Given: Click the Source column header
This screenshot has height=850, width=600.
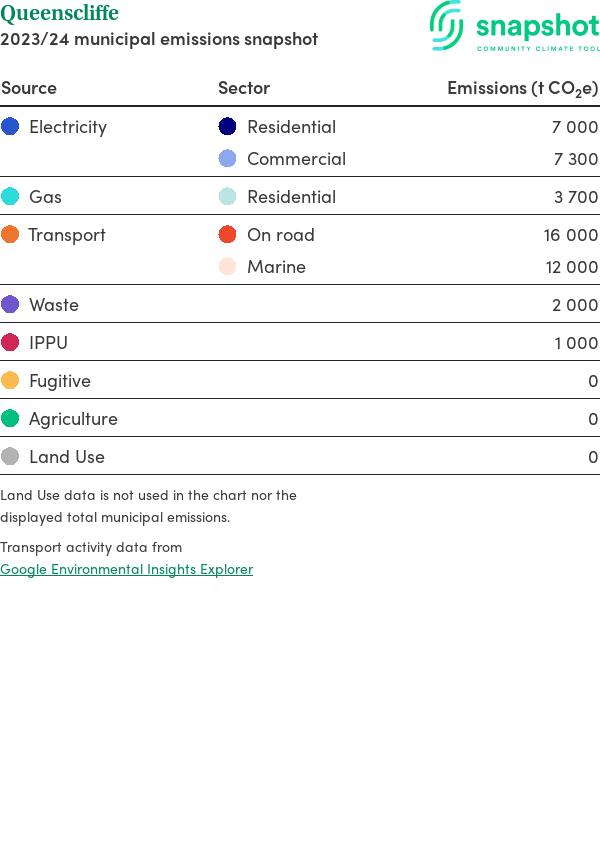Looking at the screenshot, I should [29, 88].
